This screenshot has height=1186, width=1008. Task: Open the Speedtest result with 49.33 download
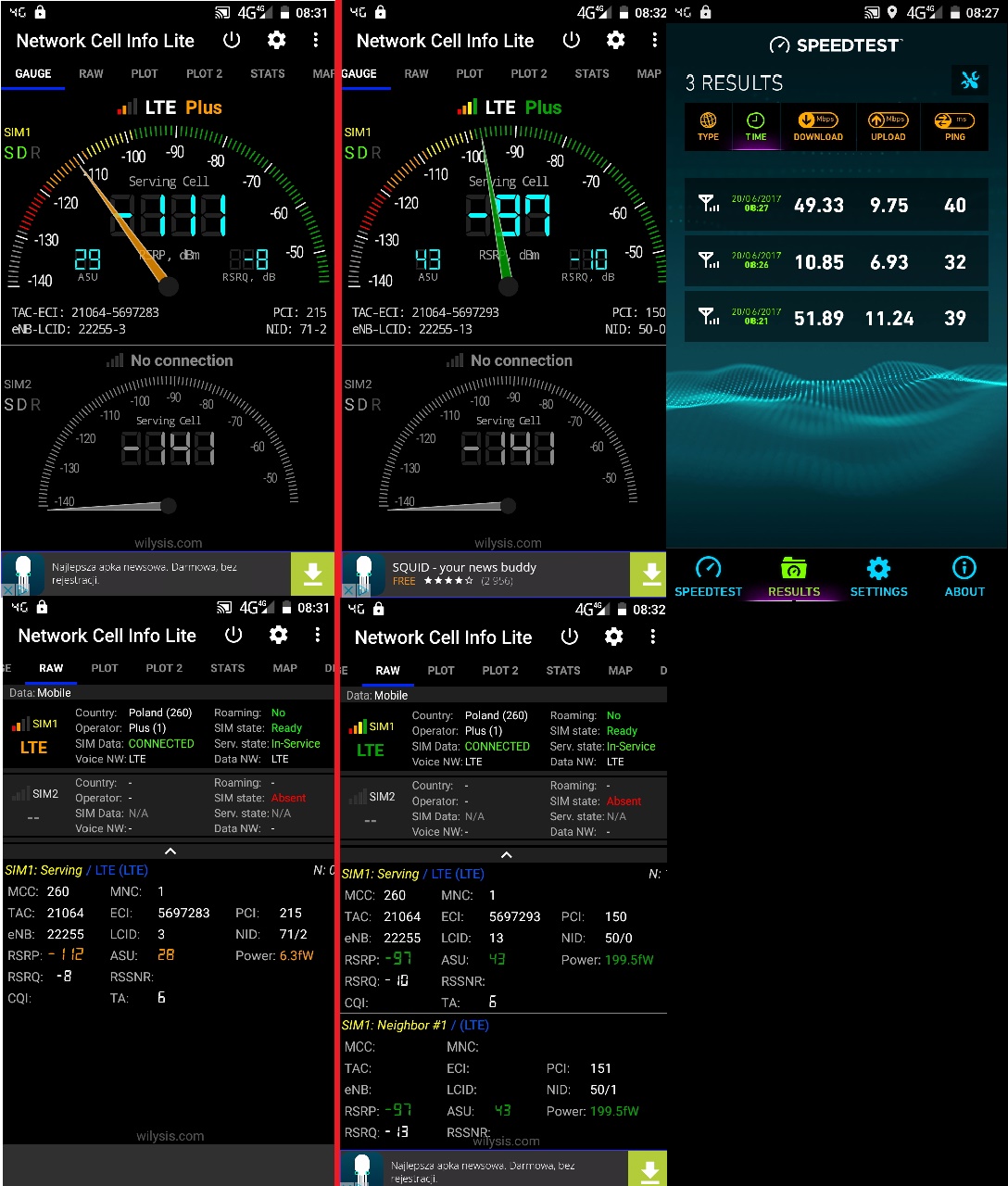[837, 205]
